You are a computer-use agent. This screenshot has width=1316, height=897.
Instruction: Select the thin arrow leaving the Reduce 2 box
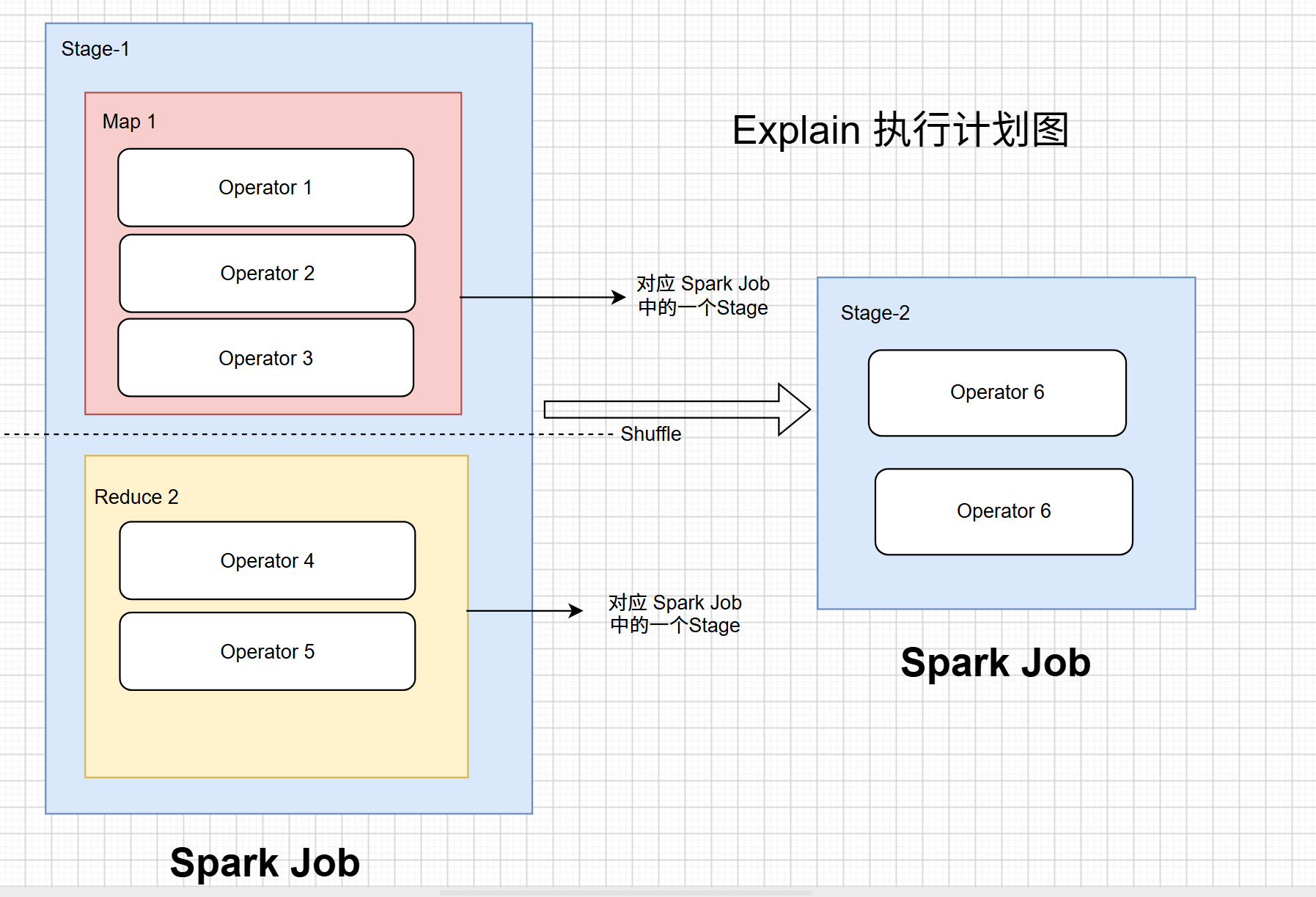coord(524,610)
